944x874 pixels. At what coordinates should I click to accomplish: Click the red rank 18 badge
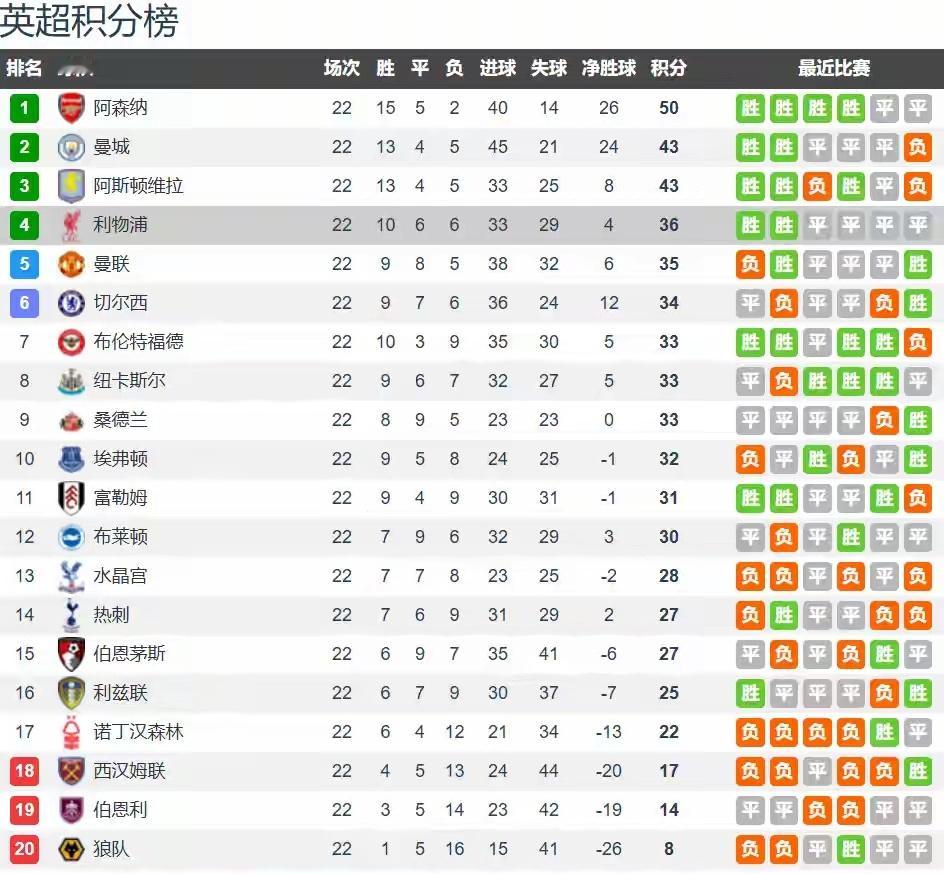tap(24, 771)
